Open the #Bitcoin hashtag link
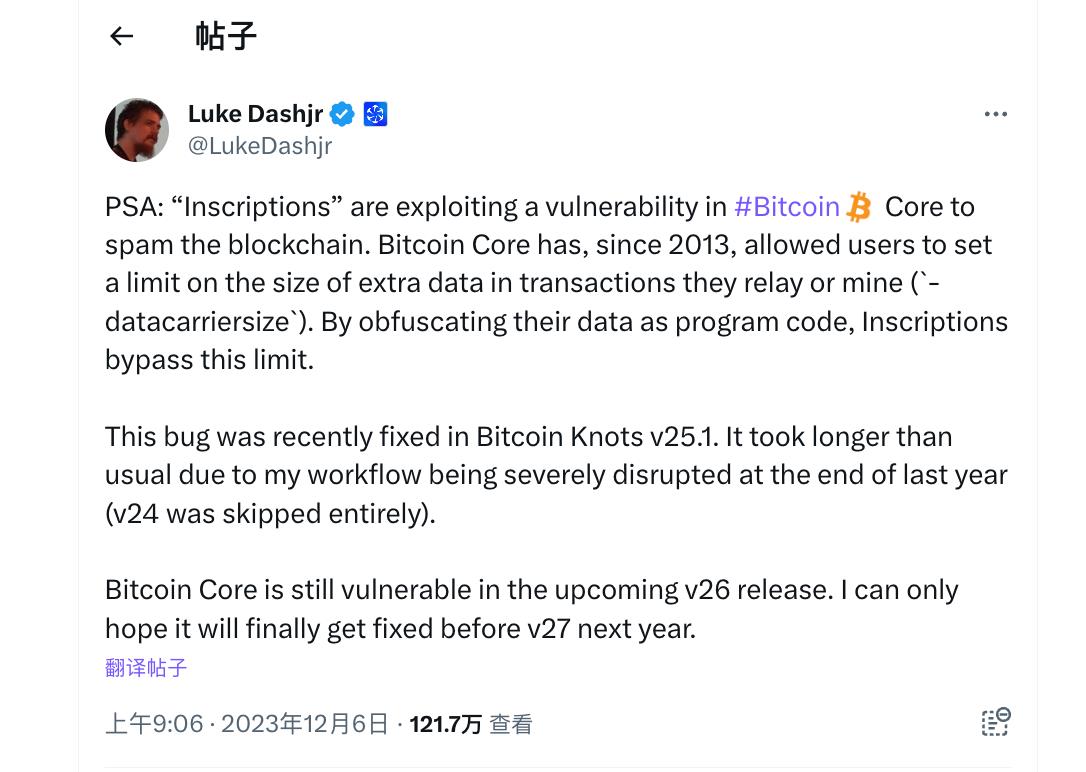The image size is (1086, 772). point(787,207)
